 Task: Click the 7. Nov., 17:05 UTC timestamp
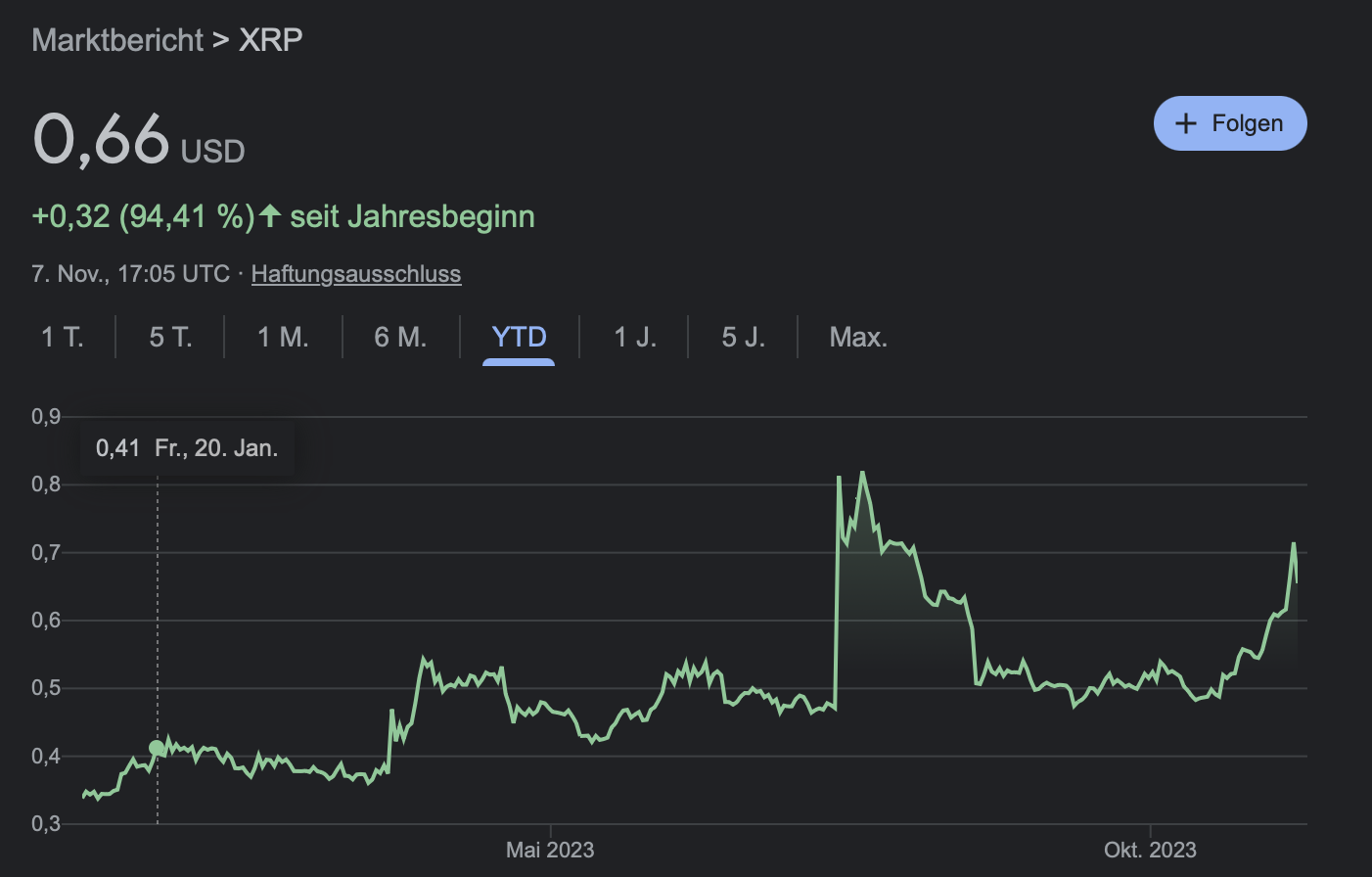coord(130,274)
